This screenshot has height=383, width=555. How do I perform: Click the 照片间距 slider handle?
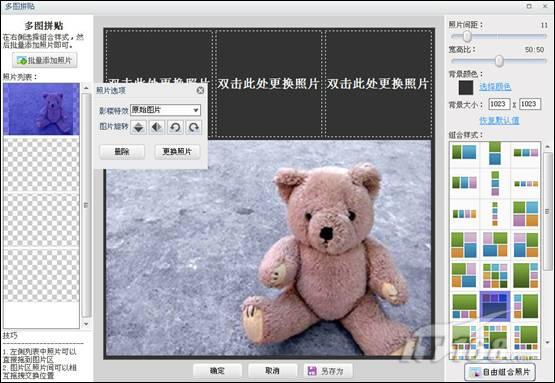[x=467, y=36]
